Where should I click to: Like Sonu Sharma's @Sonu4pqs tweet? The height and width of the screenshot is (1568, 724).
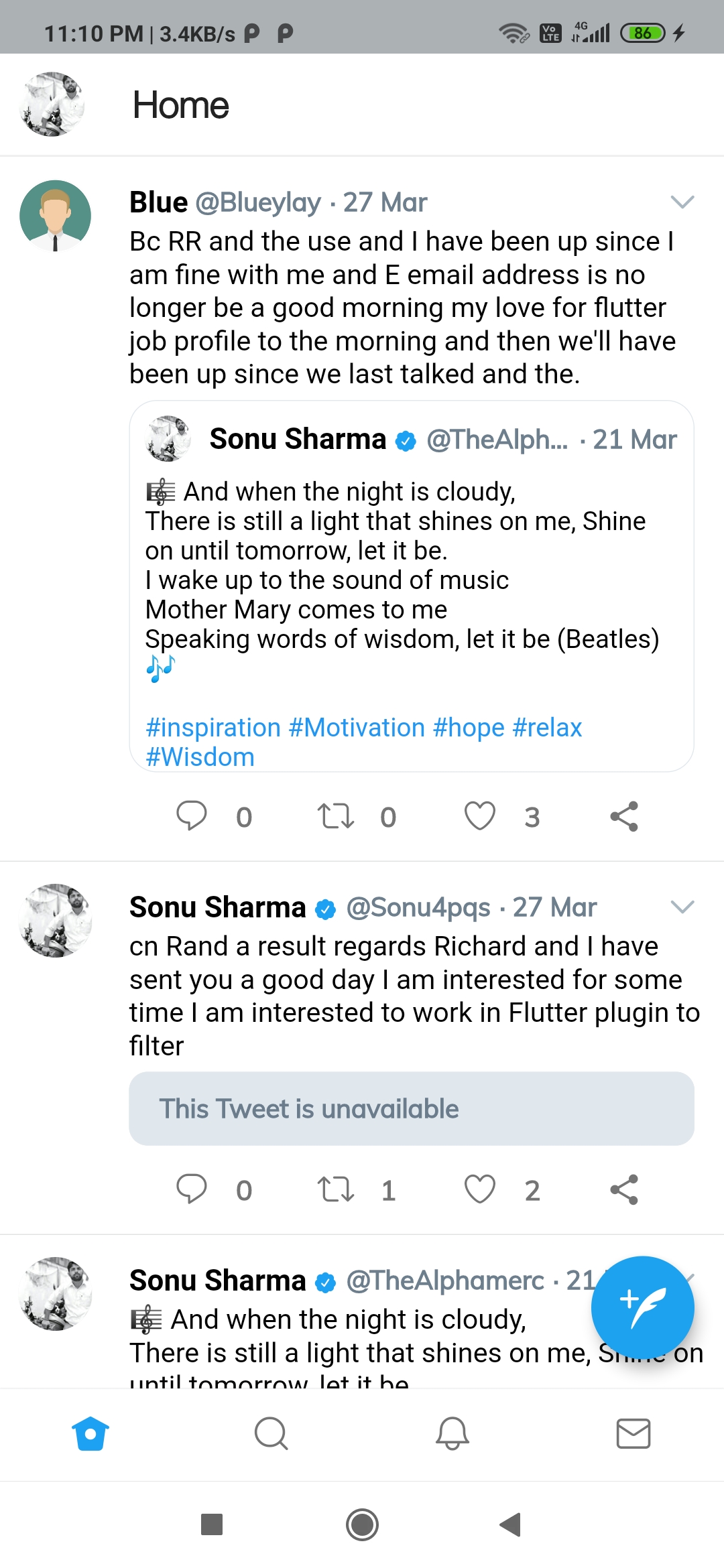point(480,1189)
